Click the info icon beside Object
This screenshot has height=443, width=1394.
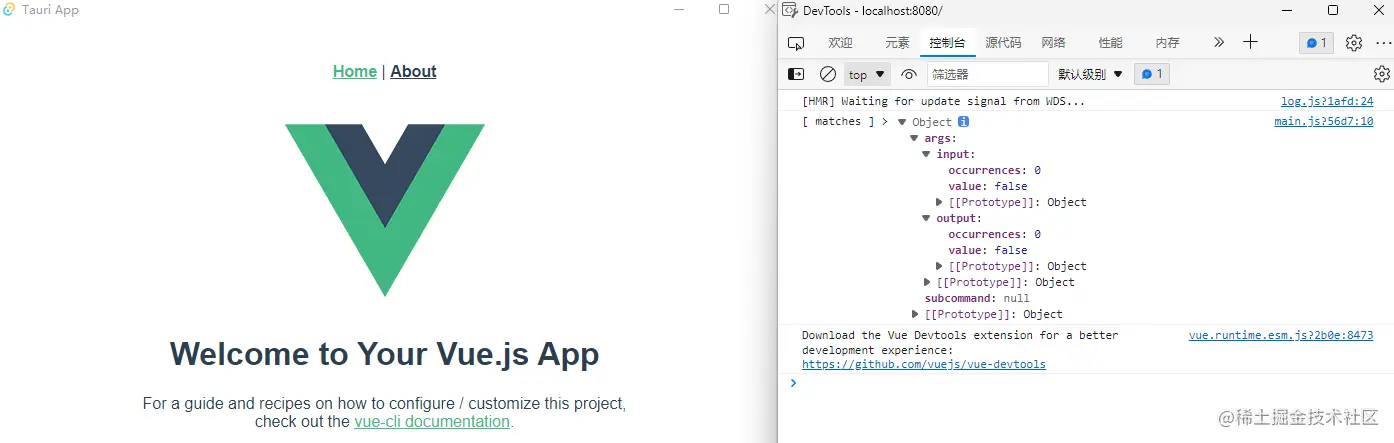(x=963, y=121)
